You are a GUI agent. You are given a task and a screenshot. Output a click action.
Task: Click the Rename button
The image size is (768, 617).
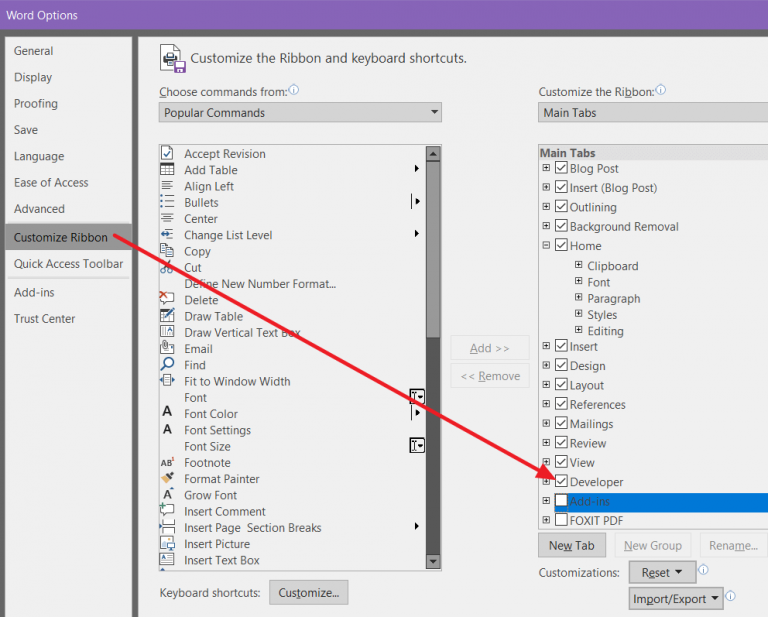pyautogui.click(x=733, y=546)
